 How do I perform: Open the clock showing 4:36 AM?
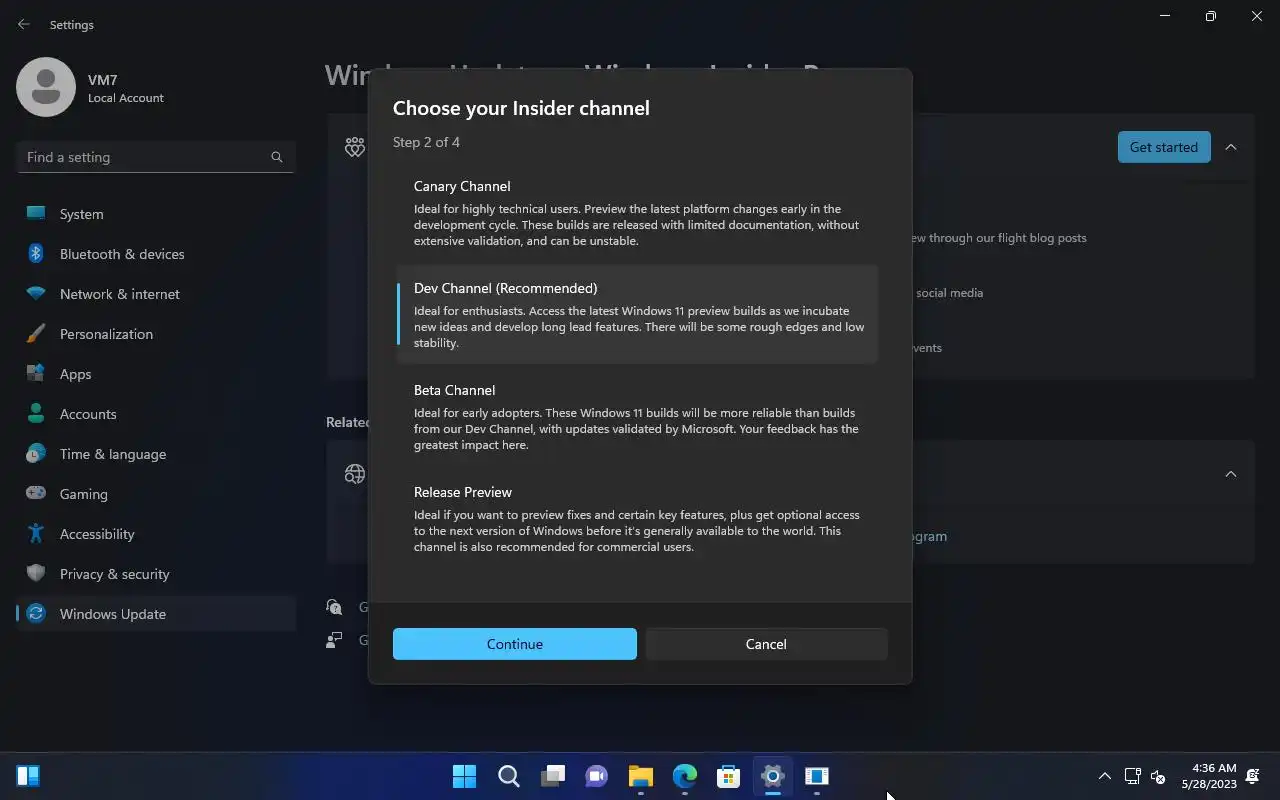(1208, 776)
